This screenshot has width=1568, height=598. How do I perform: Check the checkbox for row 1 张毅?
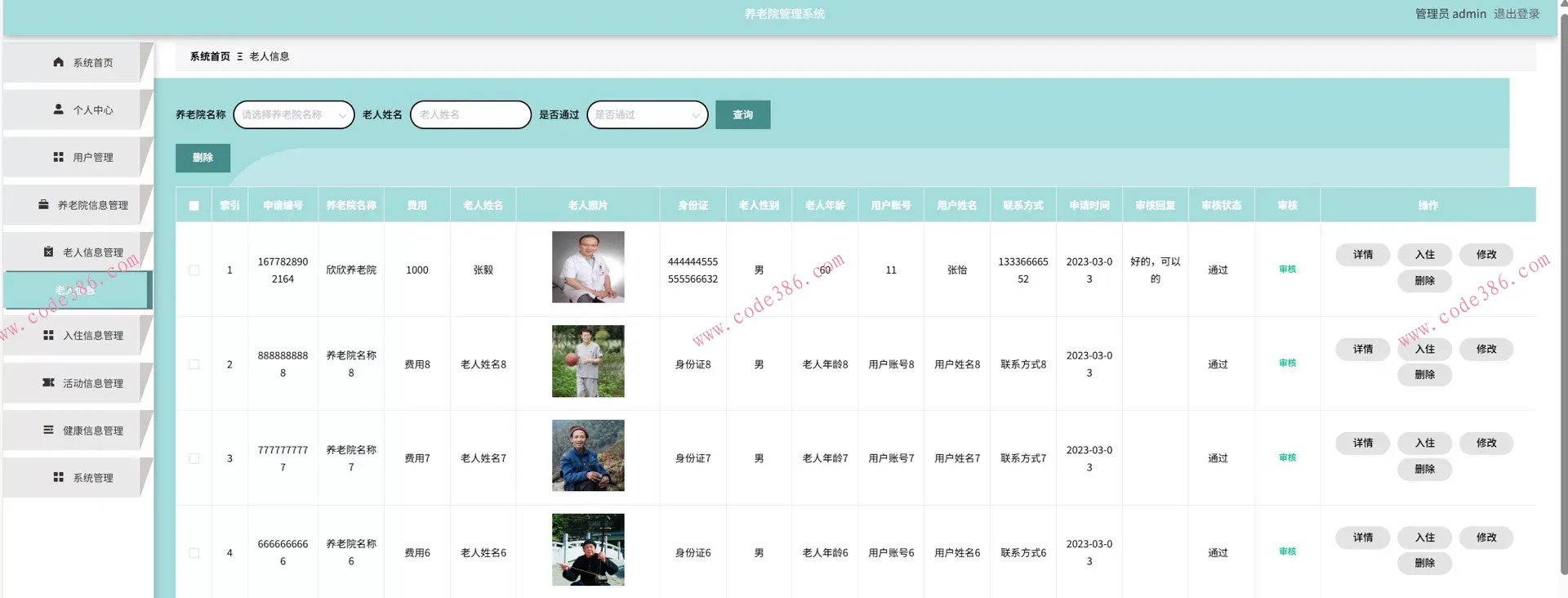pos(194,270)
